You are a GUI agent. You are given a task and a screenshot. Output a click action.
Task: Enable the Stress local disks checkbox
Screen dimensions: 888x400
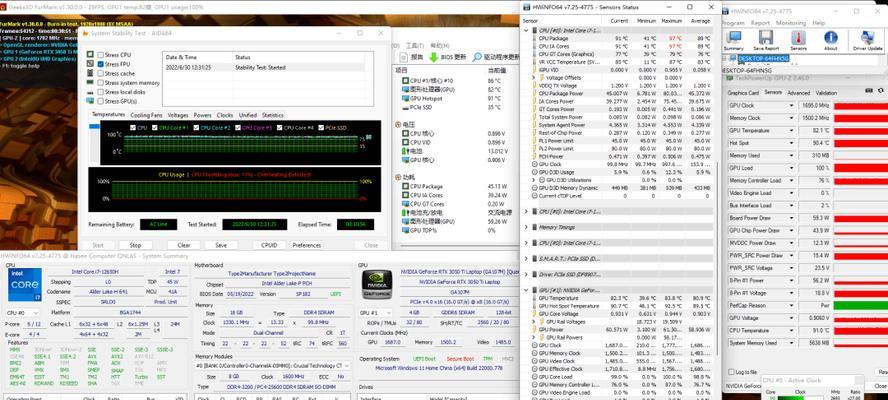tap(100, 92)
